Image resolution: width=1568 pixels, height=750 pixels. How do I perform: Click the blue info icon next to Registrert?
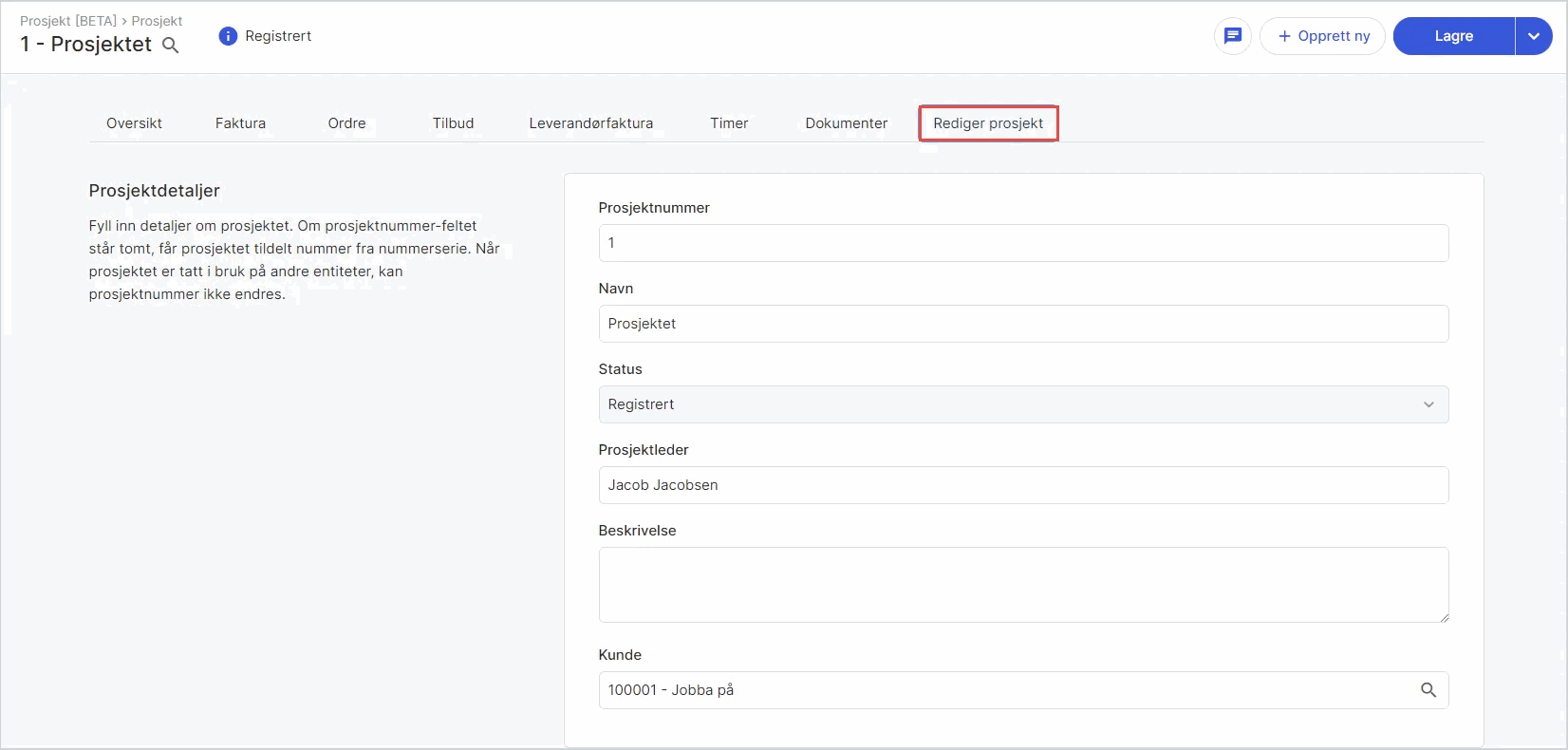coord(228,36)
